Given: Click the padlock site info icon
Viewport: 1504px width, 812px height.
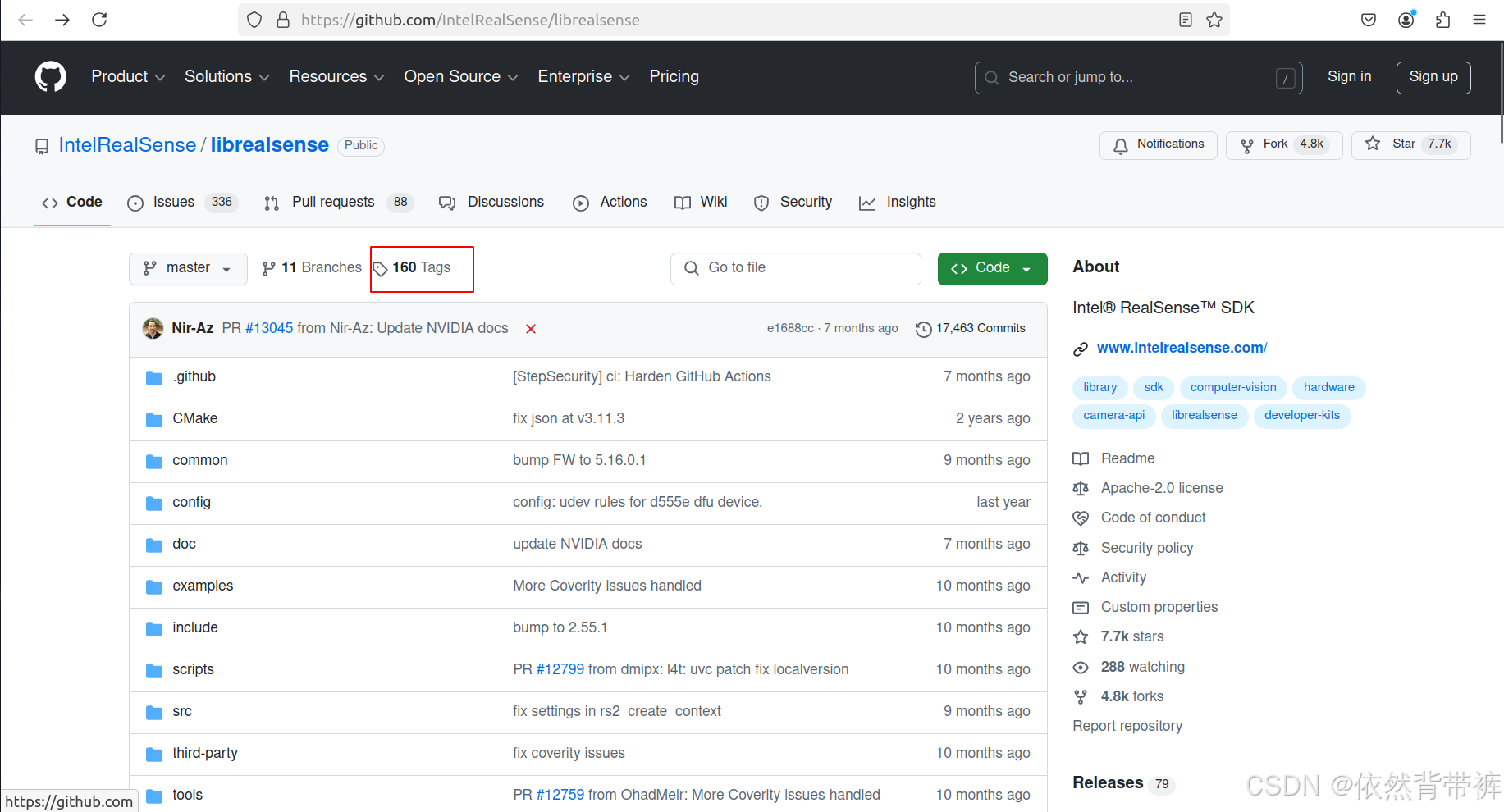Looking at the screenshot, I should (x=283, y=20).
